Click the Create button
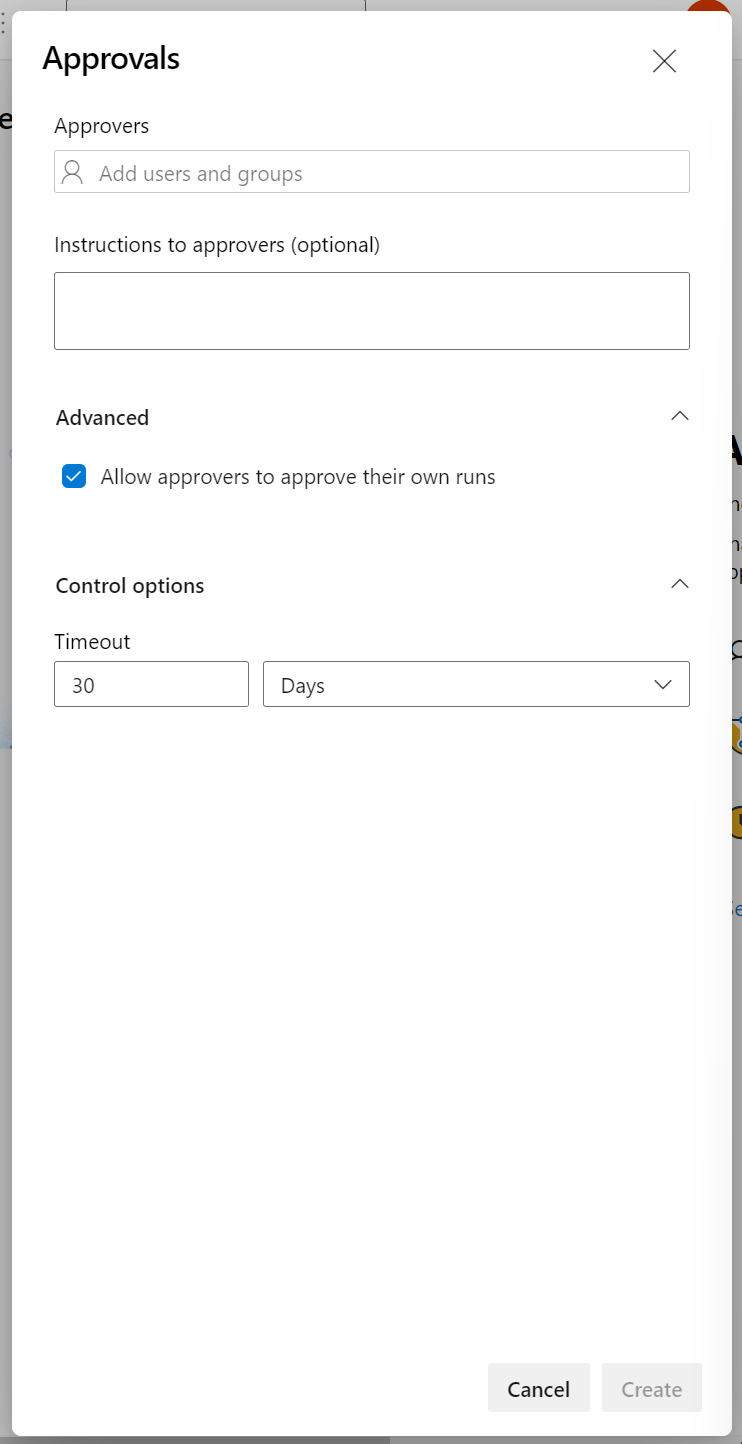 tap(652, 1388)
